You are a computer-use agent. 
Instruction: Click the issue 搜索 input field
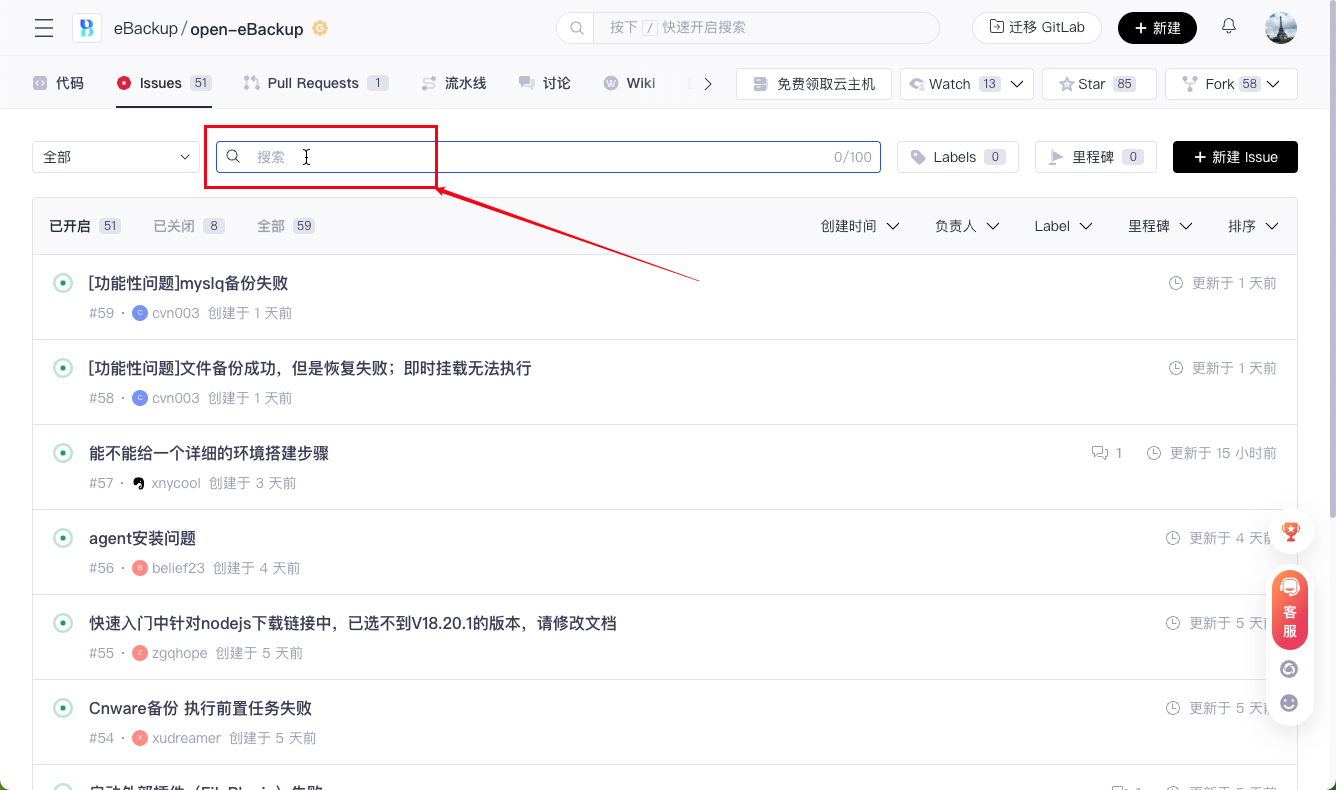540,157
